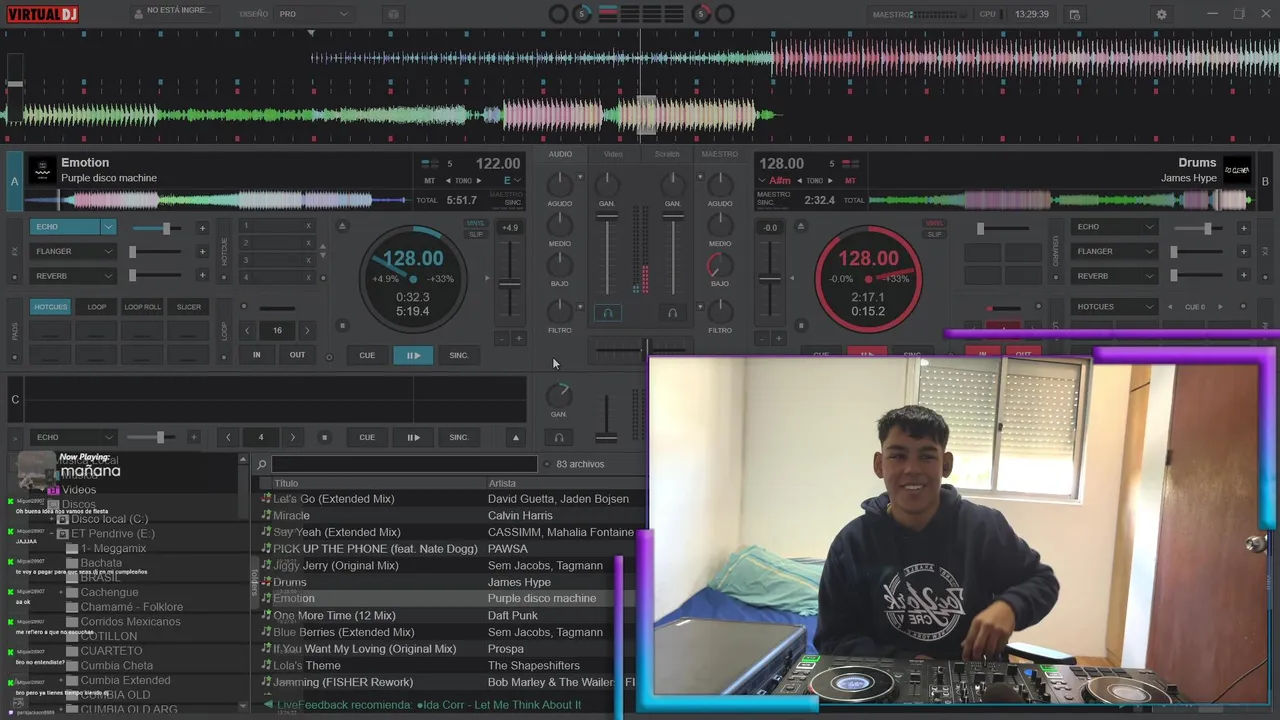Toggle deck B SLIP mode
Viewport: 1280px width, 720px height.
pyautogui.click(x=934, y=234)
